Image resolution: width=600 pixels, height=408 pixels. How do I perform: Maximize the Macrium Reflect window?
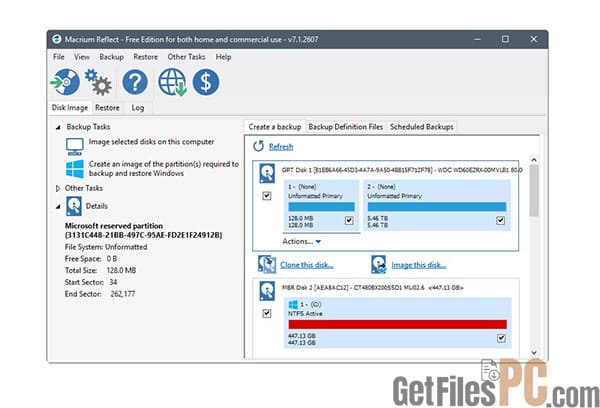(505, 39)
